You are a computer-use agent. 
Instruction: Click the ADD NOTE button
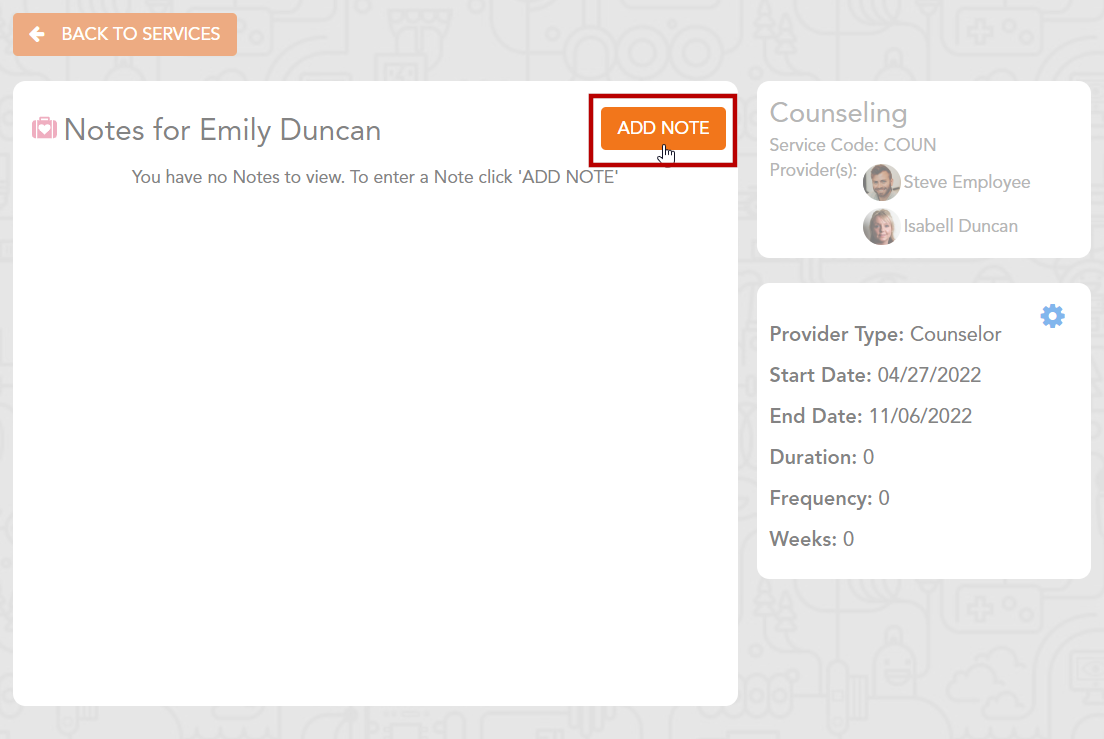click(x=663, y=128)
